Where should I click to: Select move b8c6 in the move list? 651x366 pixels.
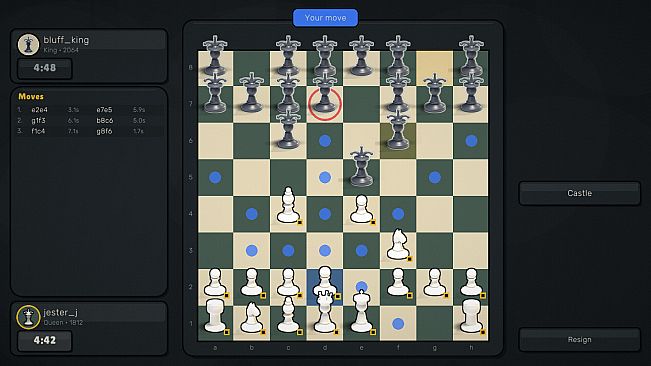(105, 121)
